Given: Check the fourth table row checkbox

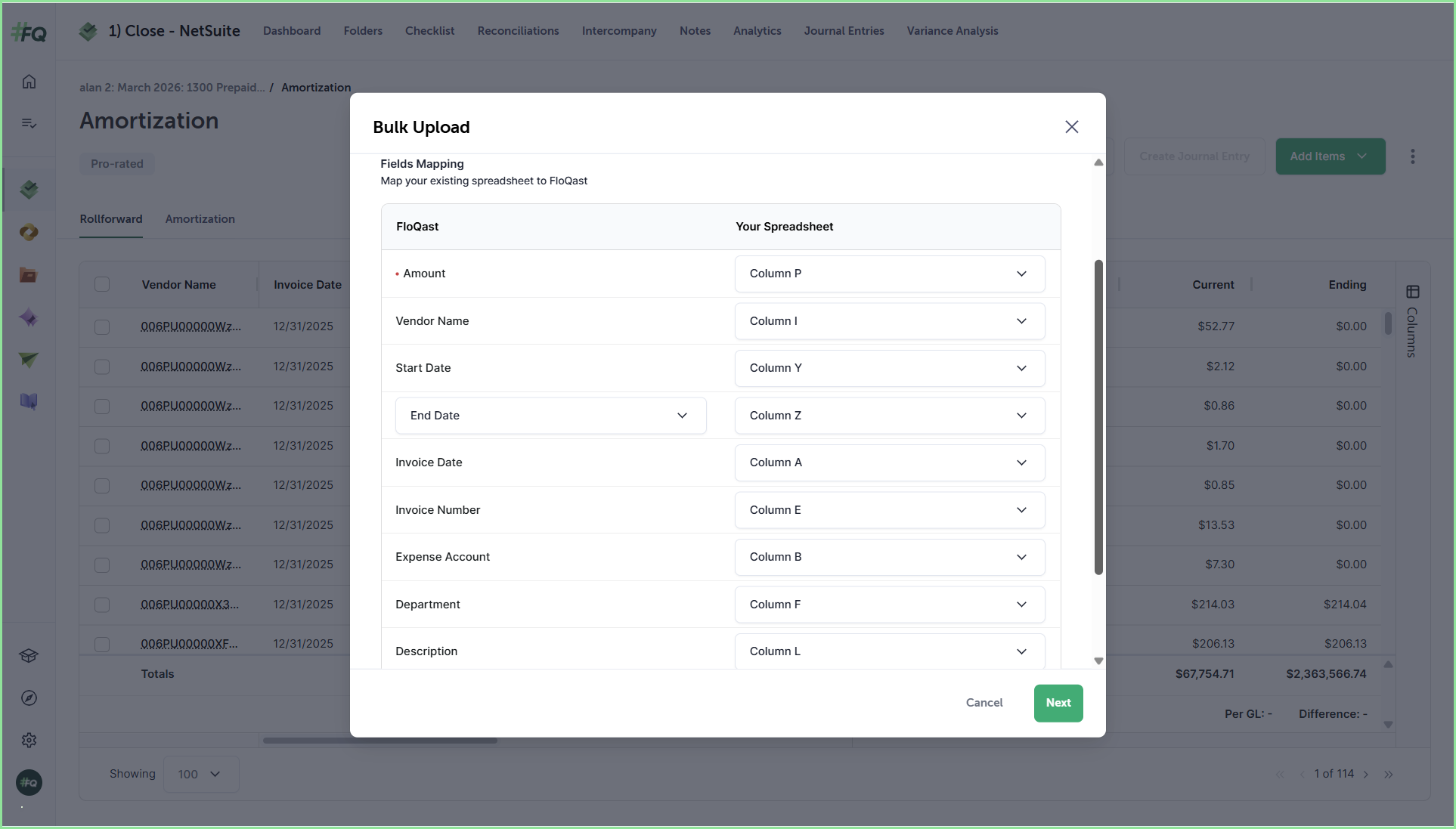Looking at the screenshot, I should coord(102,447).
